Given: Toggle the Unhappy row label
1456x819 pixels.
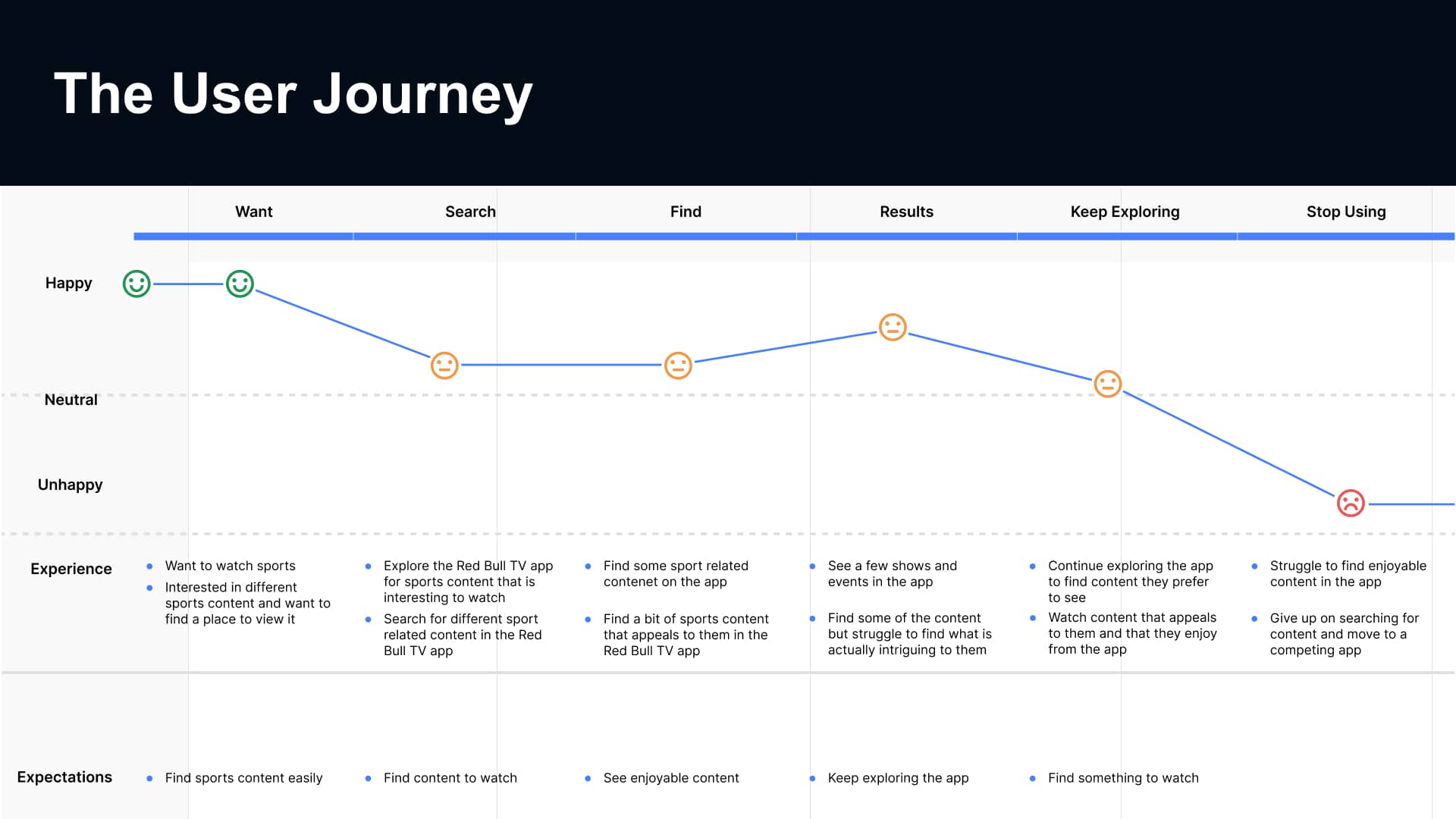Looking at the screenshot, I should pos(69,484).
